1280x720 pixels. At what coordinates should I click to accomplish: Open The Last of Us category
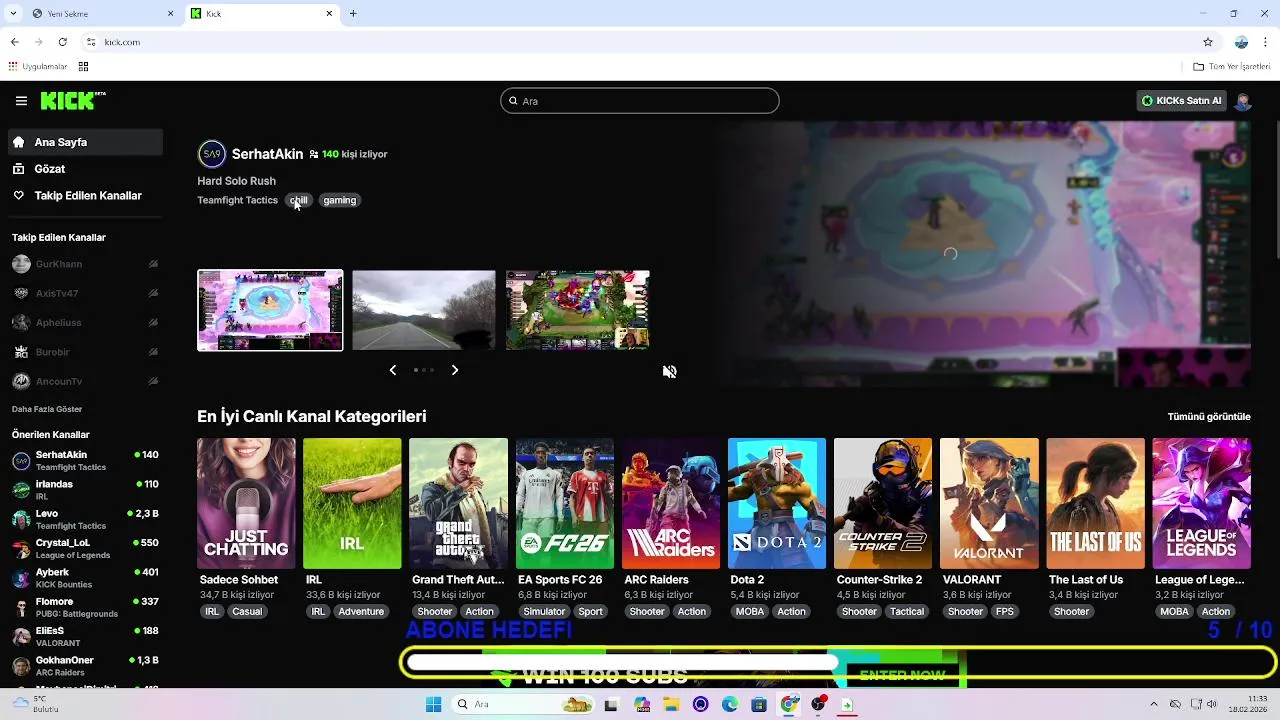pos(1096,503)
